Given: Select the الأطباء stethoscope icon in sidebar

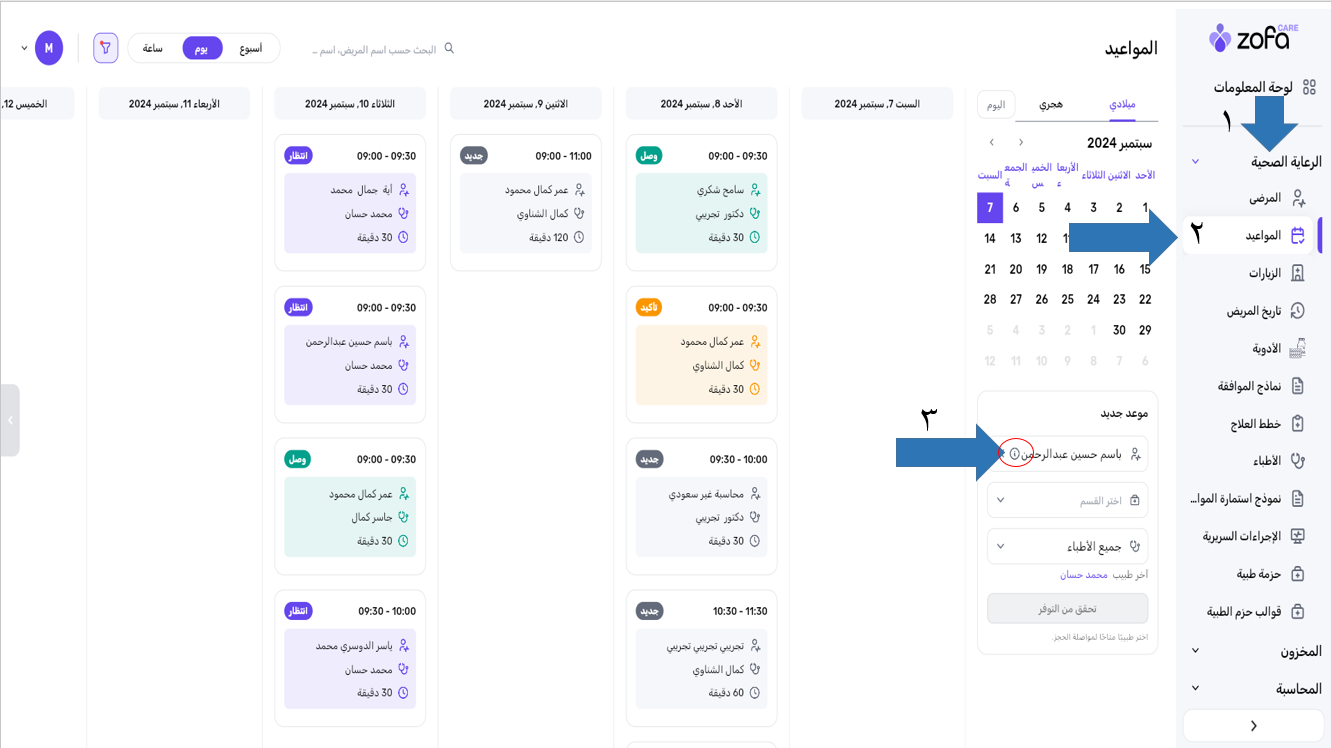Looking at the screenshot, I should (x=1298, y=461).
